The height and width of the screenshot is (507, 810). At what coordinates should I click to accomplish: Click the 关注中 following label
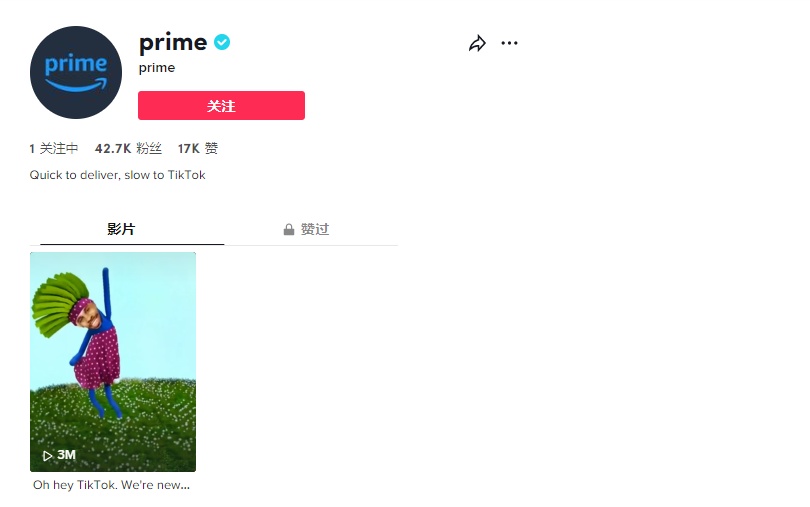click(59, 149)
